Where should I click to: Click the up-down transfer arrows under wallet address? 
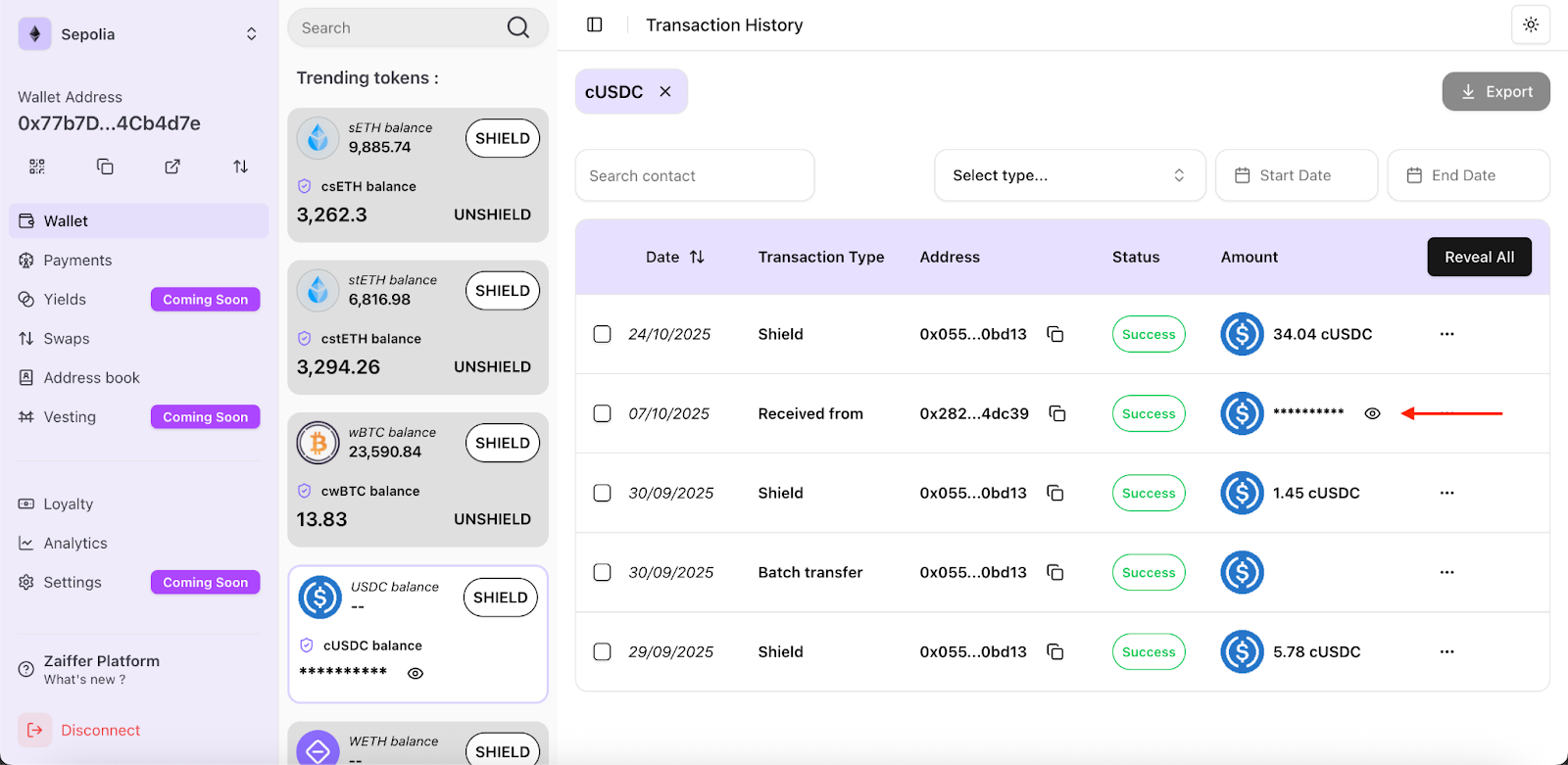(240, 167)
